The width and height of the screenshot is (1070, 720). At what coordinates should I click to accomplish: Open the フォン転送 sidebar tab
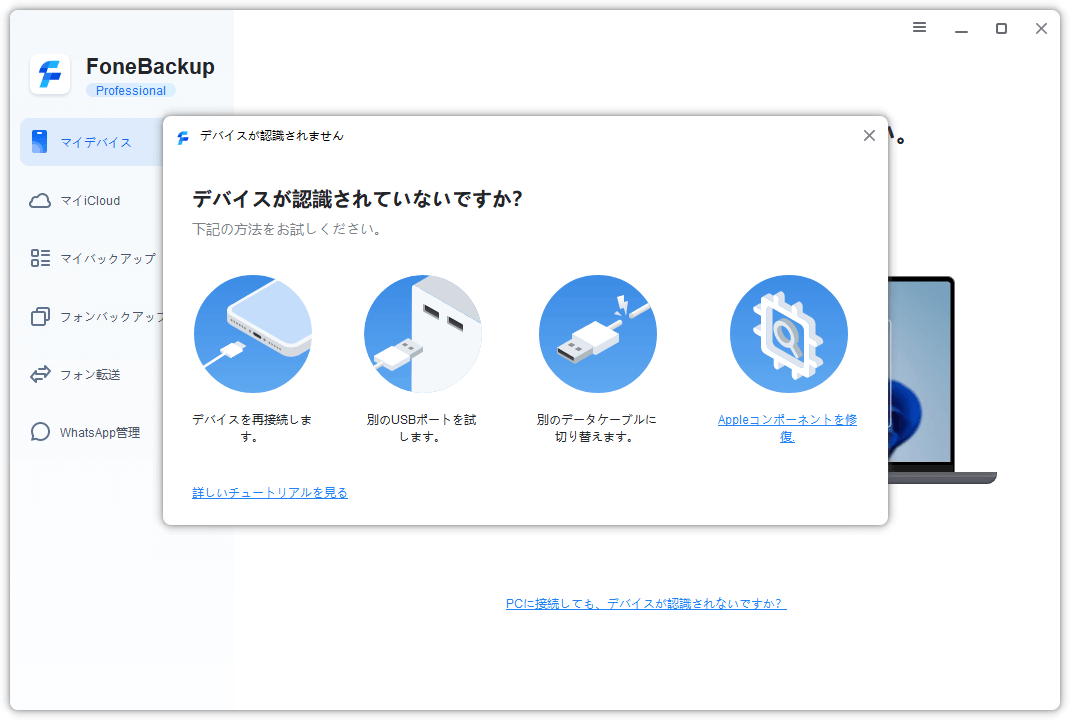(91, 375)
